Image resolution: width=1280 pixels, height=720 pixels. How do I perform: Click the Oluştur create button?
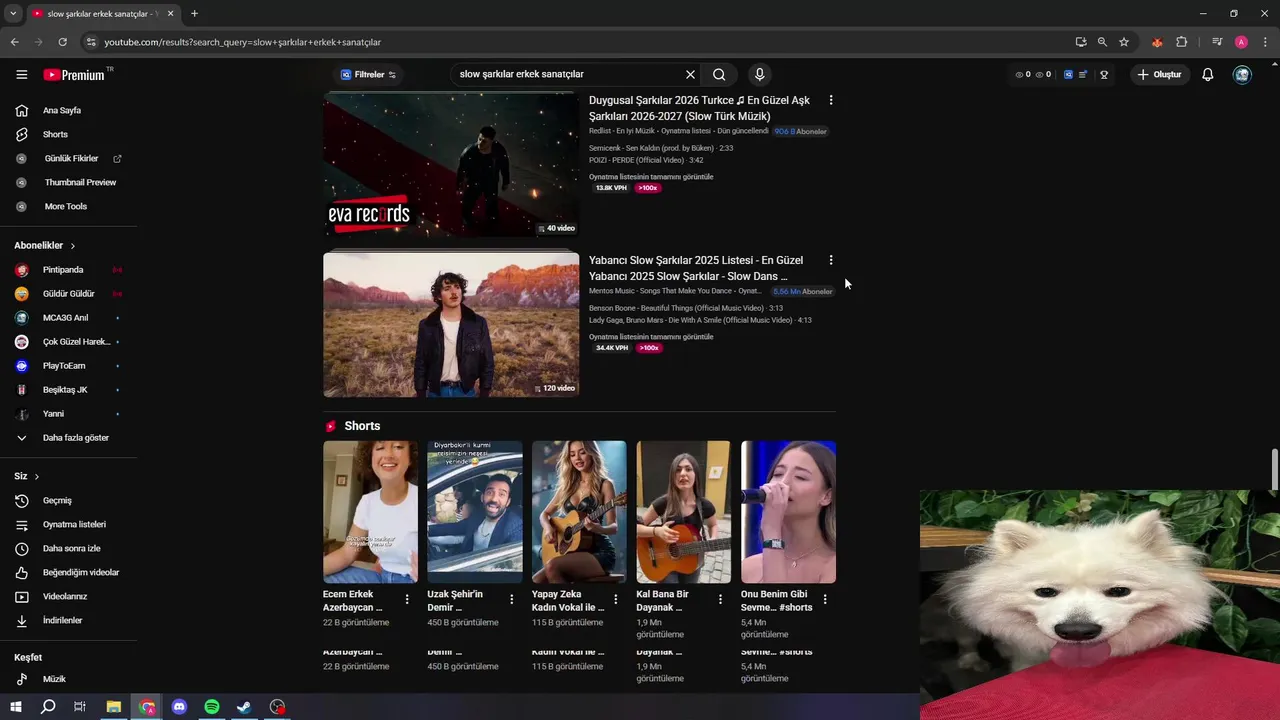(1159, 74)
